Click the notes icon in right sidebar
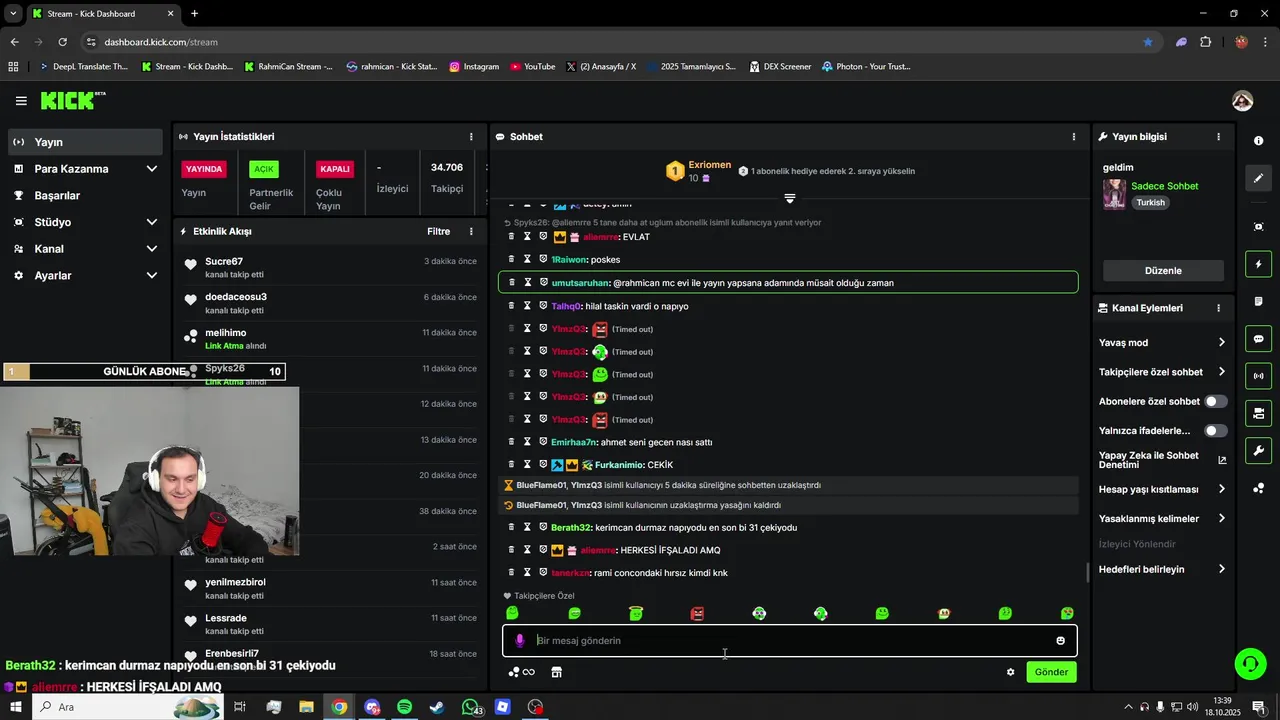The width and height of the screenshot is (1280, 720). [1259, 302]
